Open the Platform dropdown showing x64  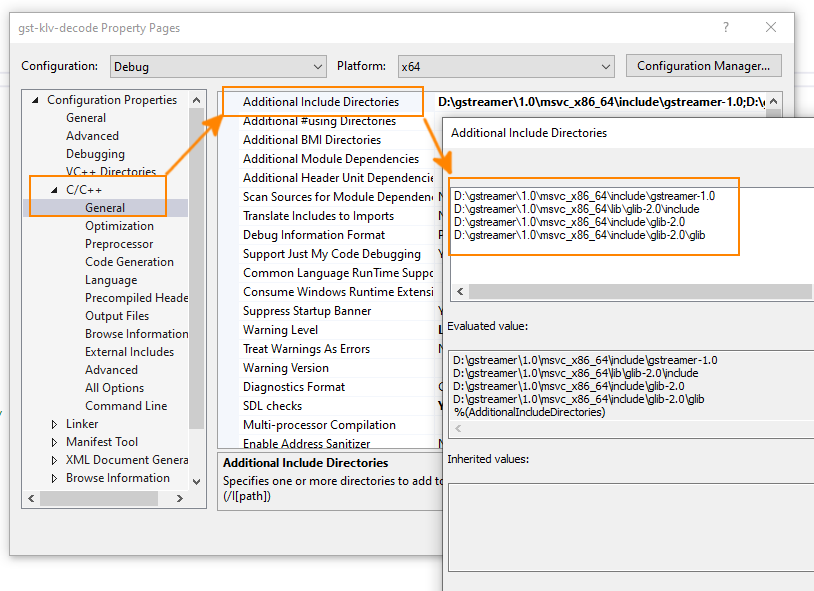(505, 66)
